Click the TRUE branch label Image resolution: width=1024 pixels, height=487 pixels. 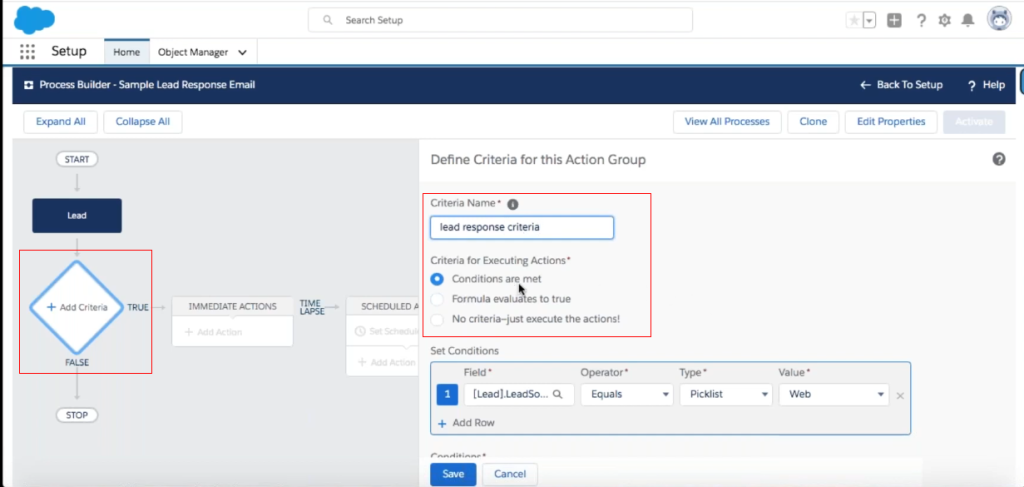coord(138,307)
